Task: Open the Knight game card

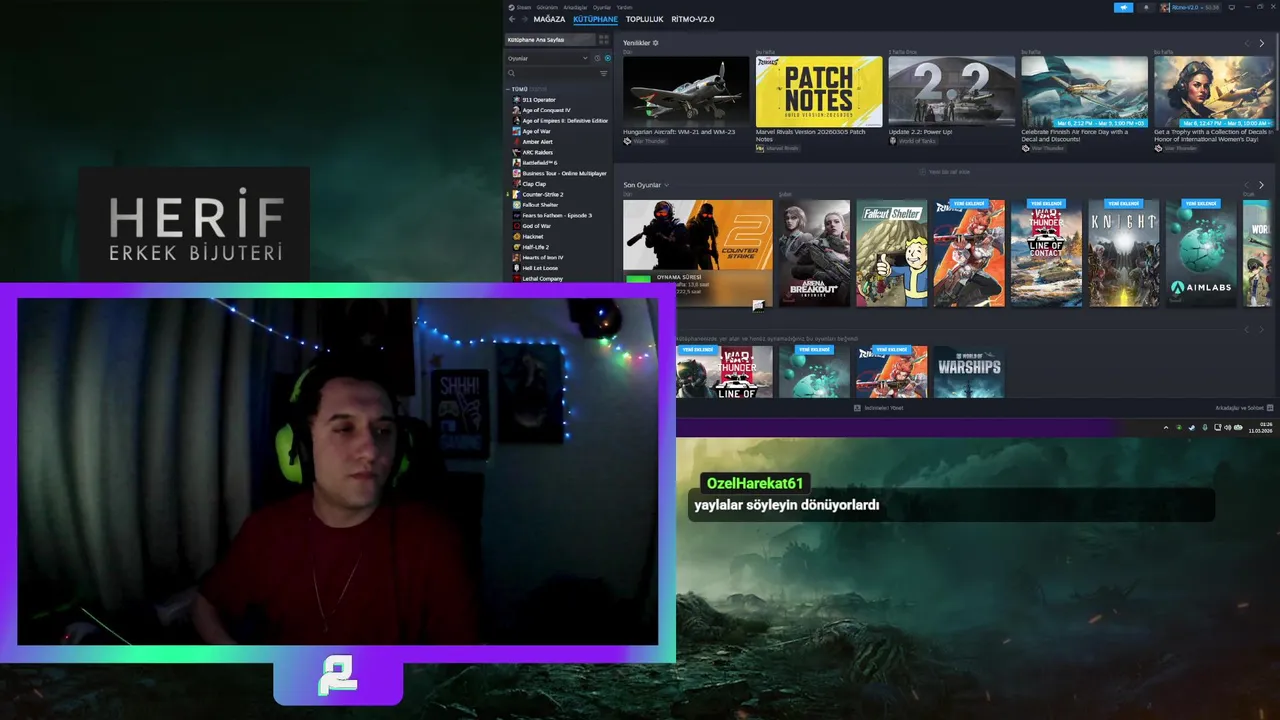Action: click(x=1123, y=253)
